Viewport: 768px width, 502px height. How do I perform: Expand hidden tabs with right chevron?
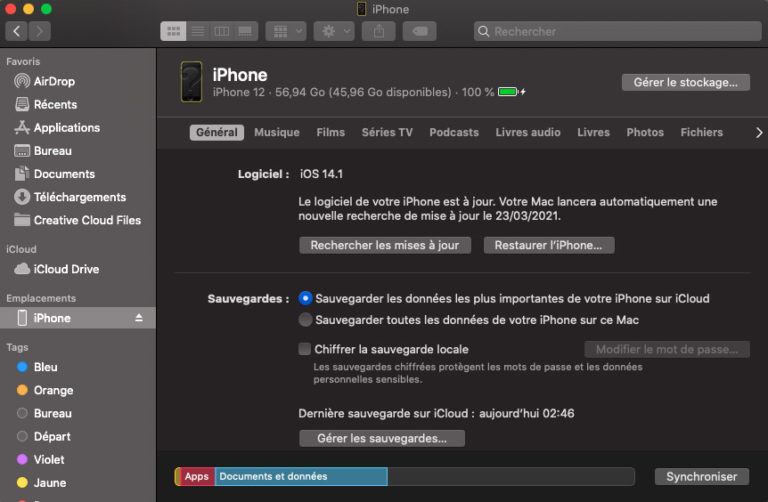758,132
